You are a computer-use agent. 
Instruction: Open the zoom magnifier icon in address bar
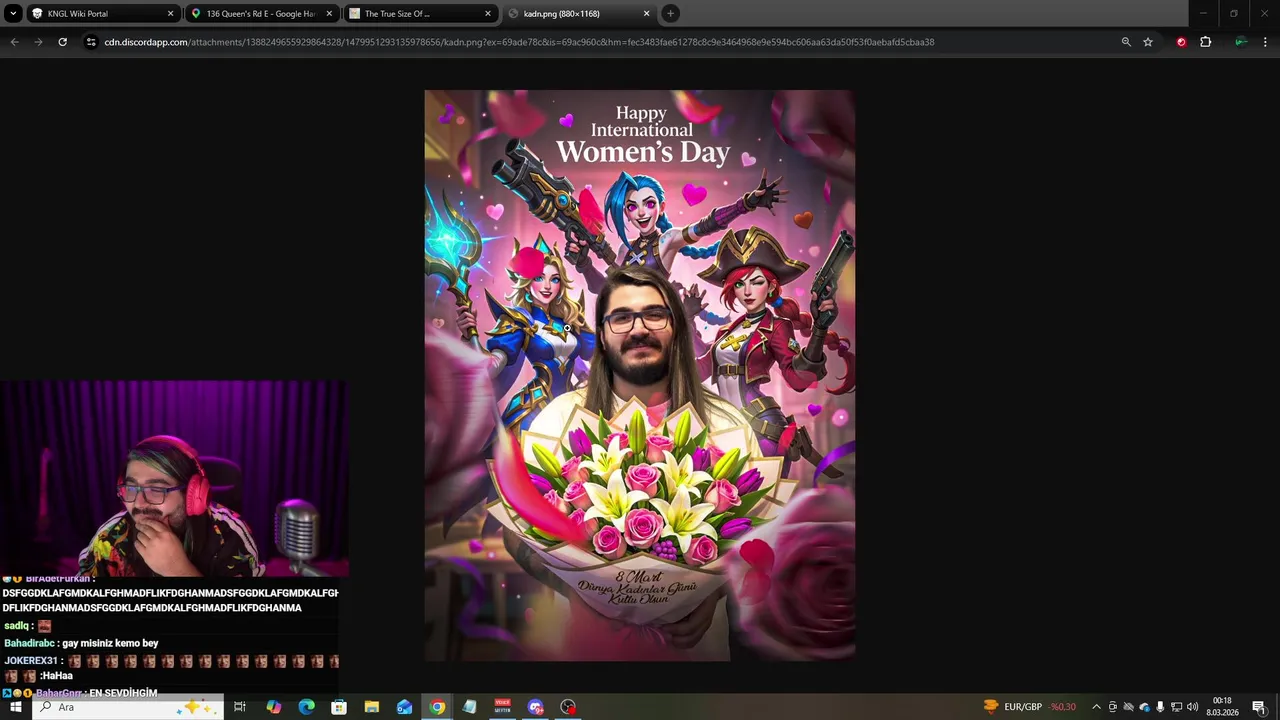[1126, 42]
